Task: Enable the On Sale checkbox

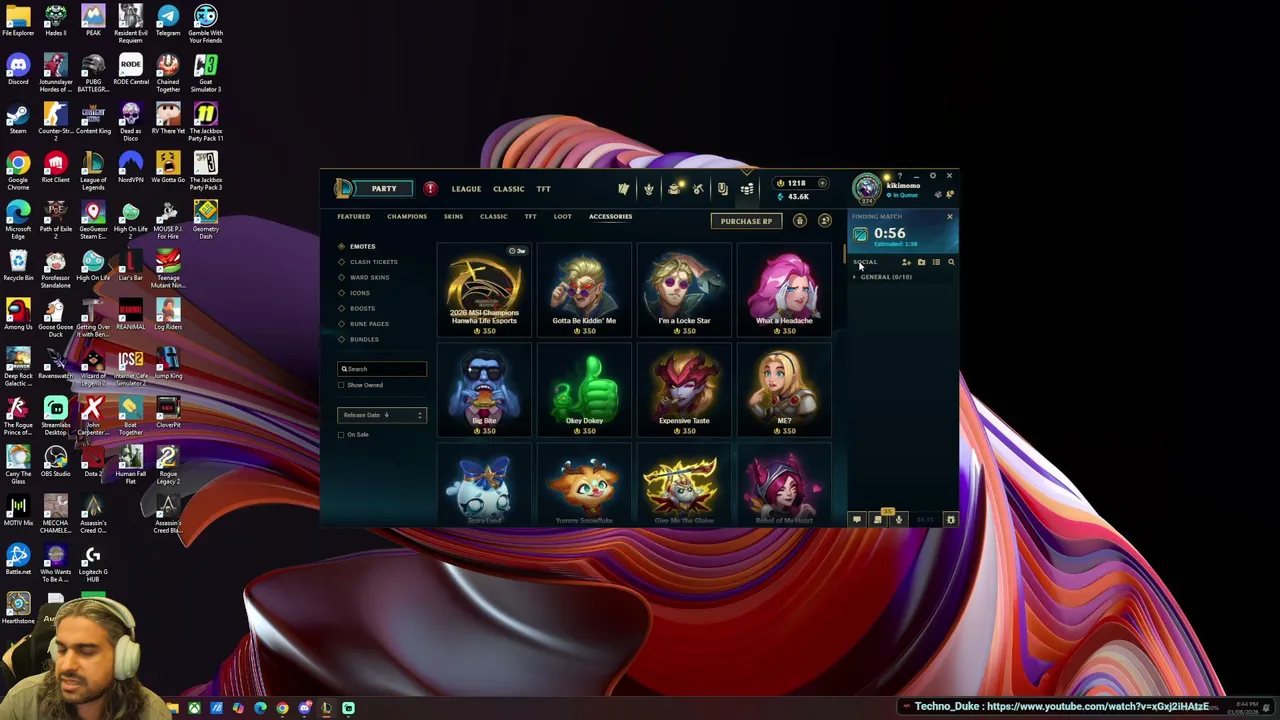Action: (x=341, y=435)
